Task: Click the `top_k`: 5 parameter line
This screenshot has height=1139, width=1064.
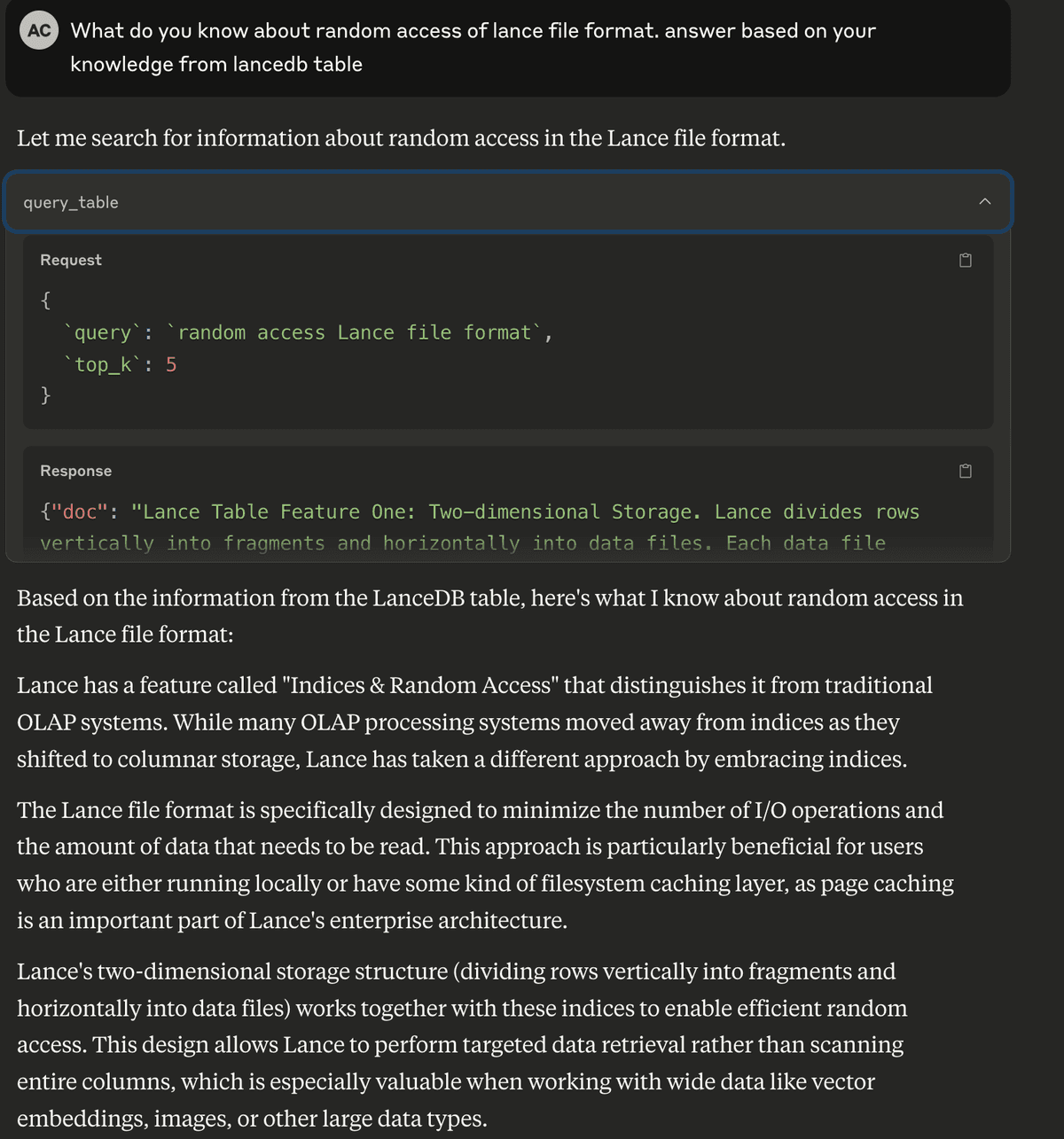Action: coord(120,364)
